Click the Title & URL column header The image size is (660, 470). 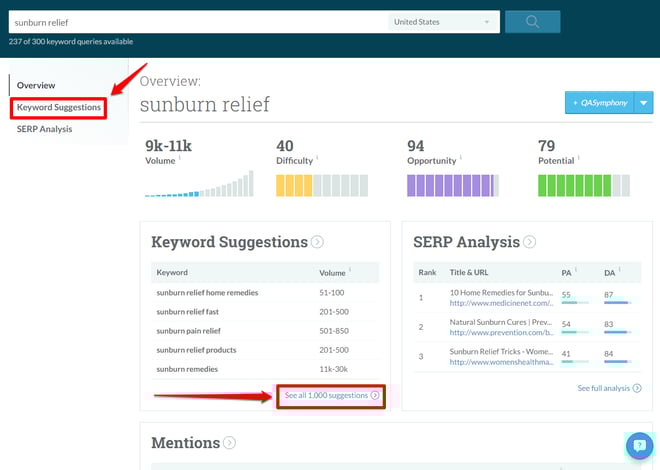[468, 273]
